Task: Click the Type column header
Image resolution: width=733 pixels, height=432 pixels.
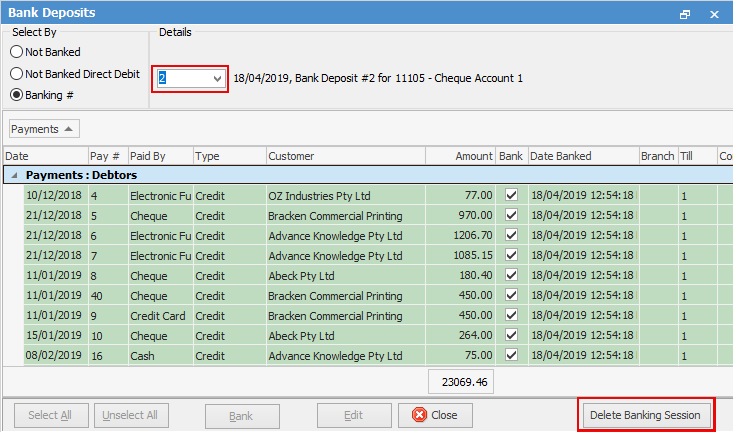Action: [230, 156]
